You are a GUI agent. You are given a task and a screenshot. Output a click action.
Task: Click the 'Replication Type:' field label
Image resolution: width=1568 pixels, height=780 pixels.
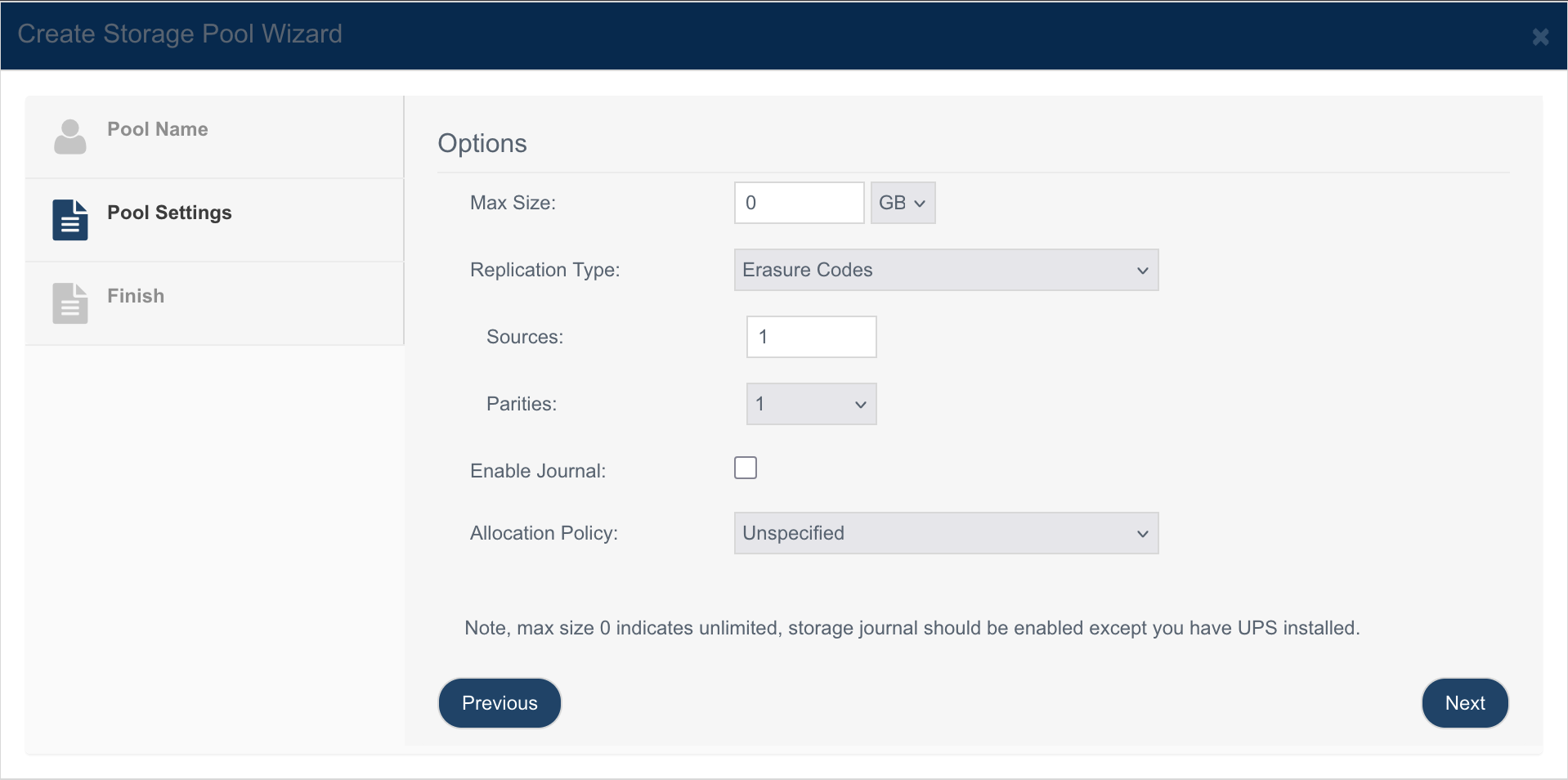pos(544,270)
